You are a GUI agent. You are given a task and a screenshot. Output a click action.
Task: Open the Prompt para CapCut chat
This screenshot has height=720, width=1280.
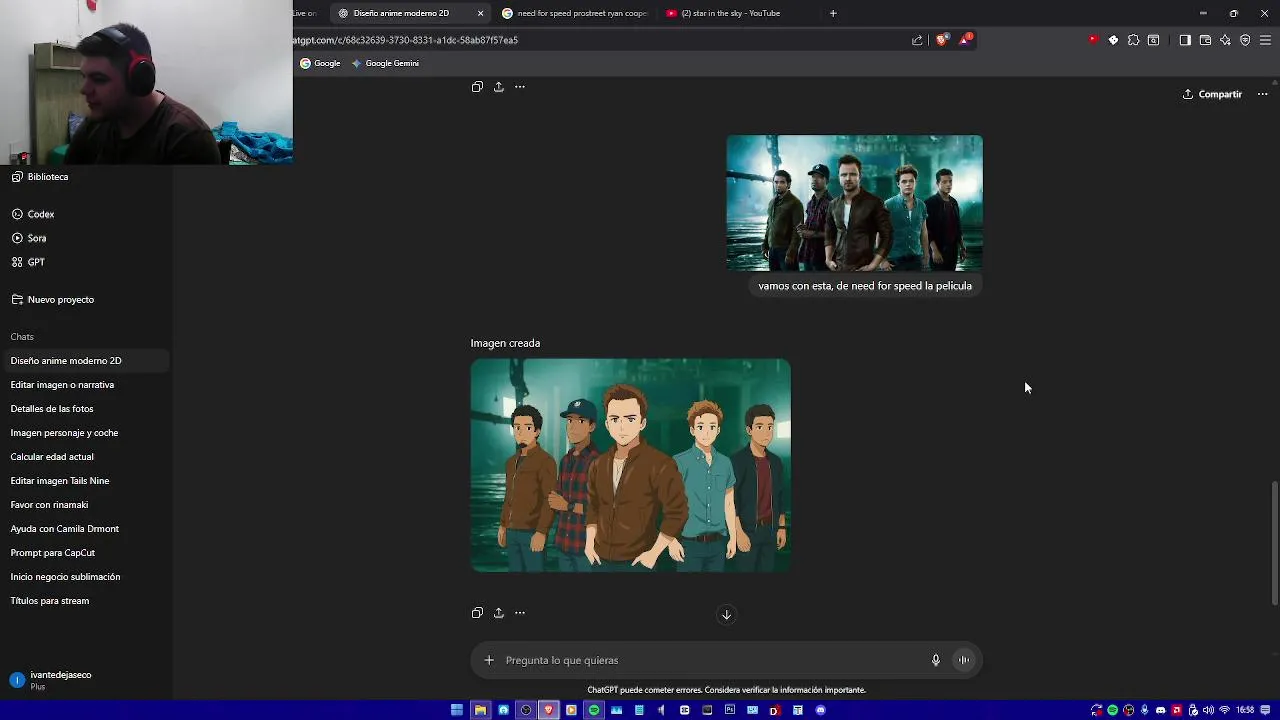(86, 553)
